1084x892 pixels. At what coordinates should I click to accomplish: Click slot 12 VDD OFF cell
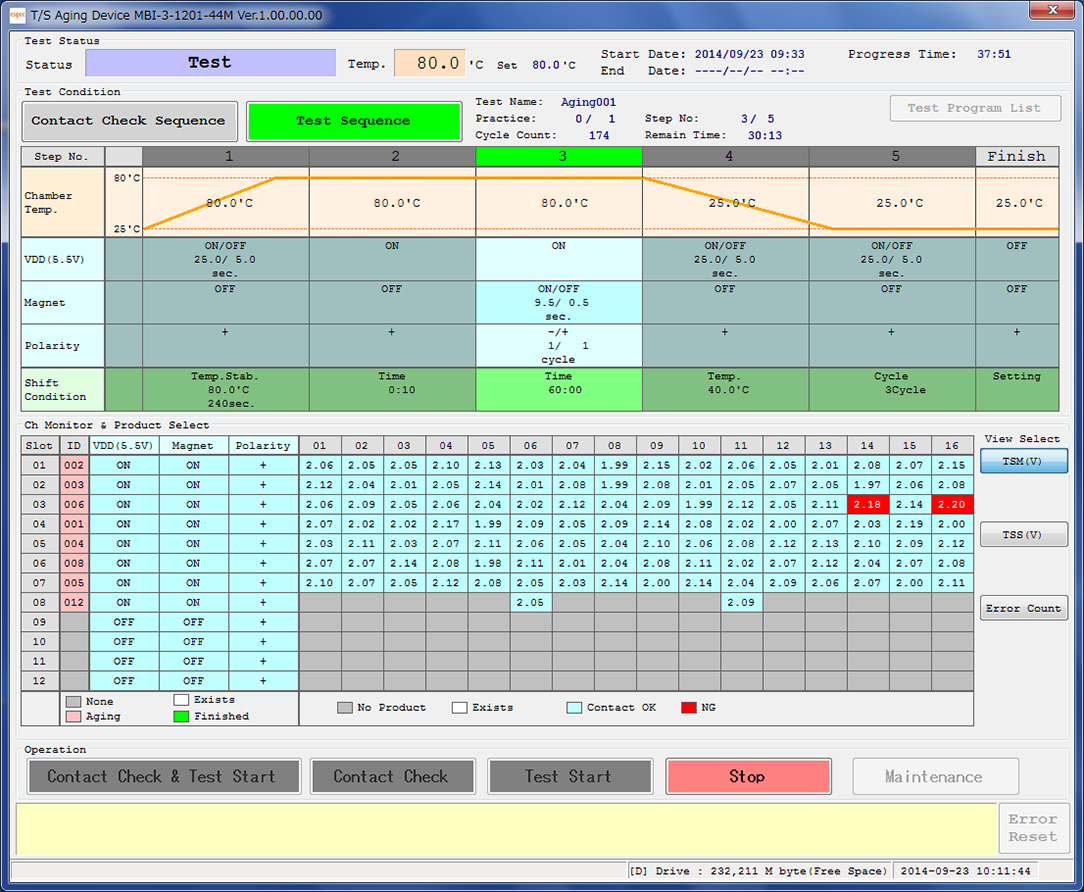point(124,681)
